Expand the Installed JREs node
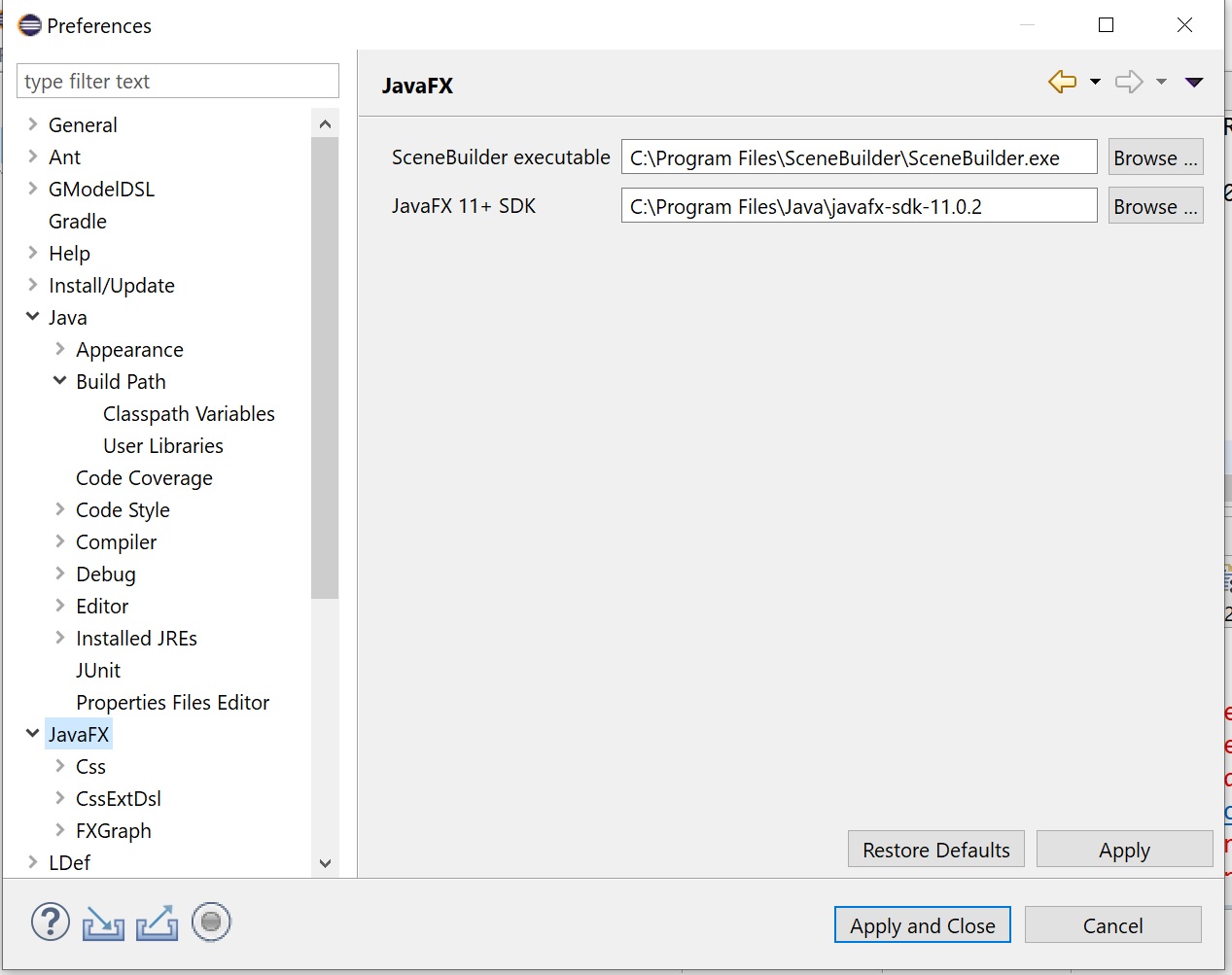 pyautogui.click(x=60, y=638)
